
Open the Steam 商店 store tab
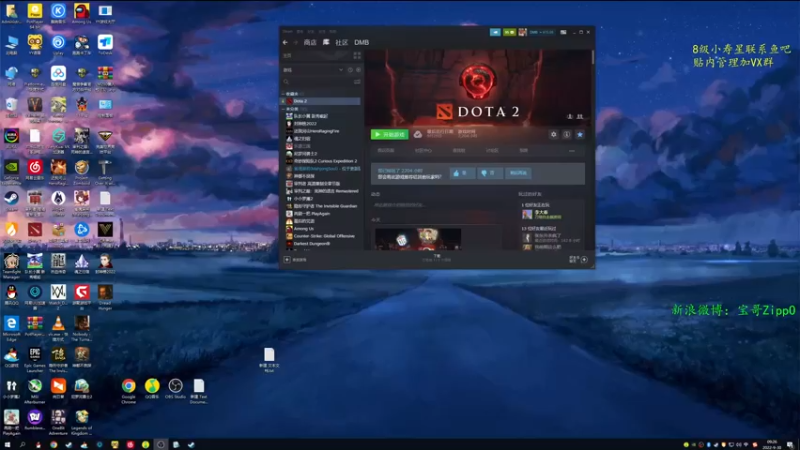click(310, 42)
